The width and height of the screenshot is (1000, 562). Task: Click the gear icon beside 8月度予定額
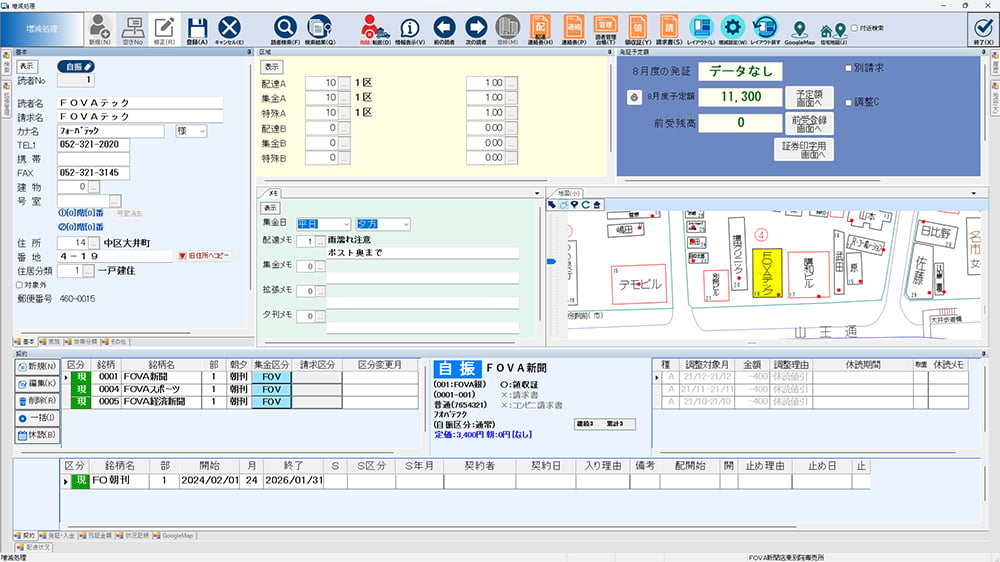pyautogui.click(x=634, y=98)
